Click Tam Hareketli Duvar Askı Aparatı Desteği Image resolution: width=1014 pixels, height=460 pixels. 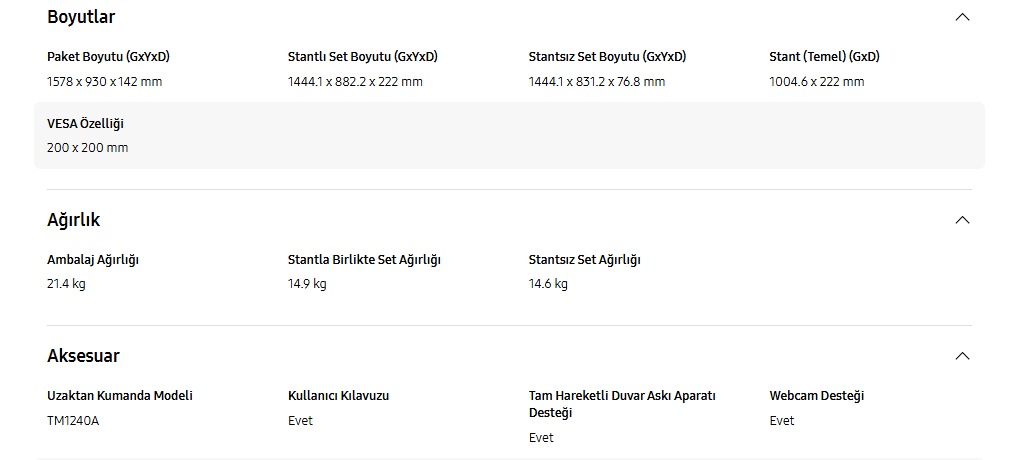coord(622,404)
